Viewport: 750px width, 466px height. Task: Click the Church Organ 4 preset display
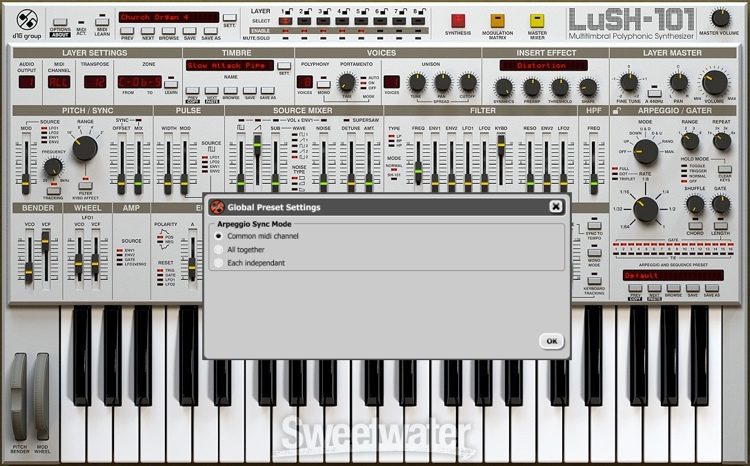tap(169, 18)
